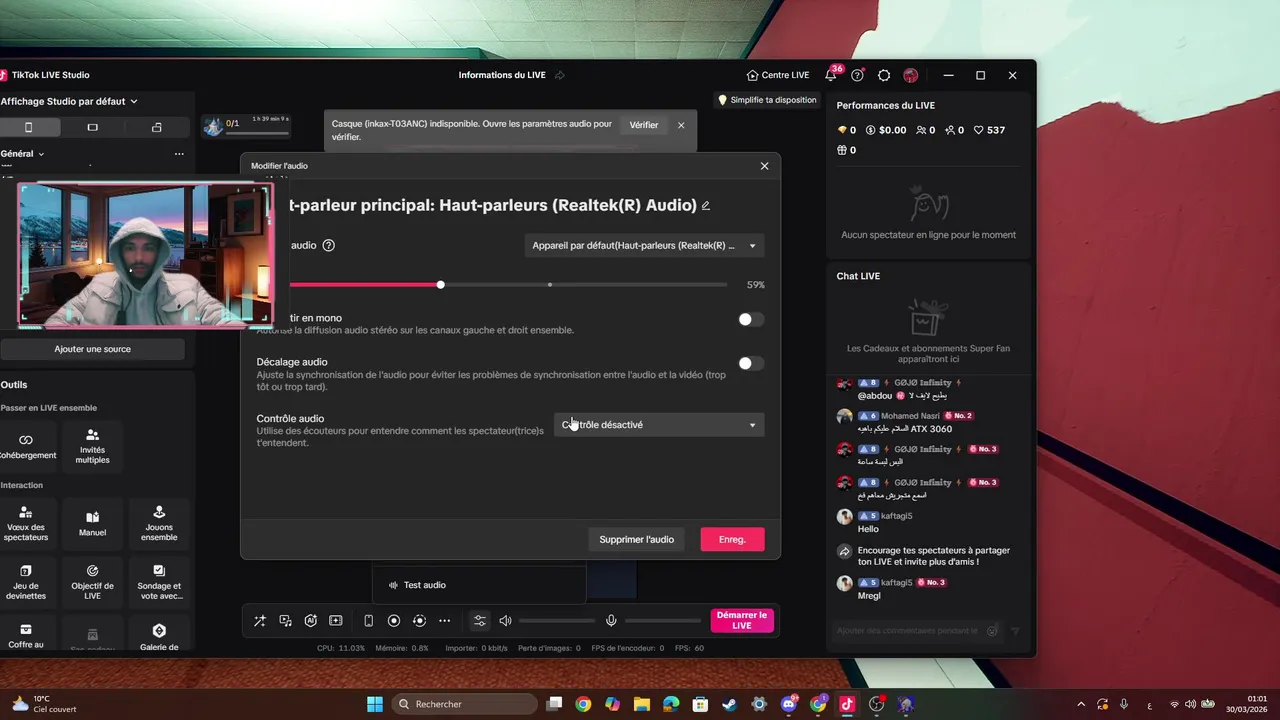Save audio settings with Enreg. button
The width and height of the screenshot is (1280, 720).
coord(733,539)
